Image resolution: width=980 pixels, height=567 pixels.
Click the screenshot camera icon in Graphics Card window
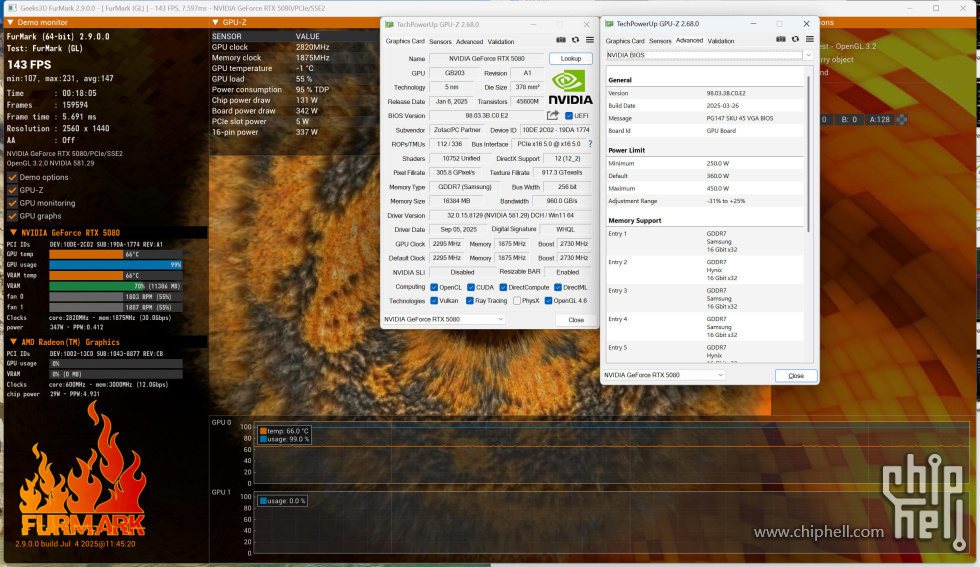561,41
